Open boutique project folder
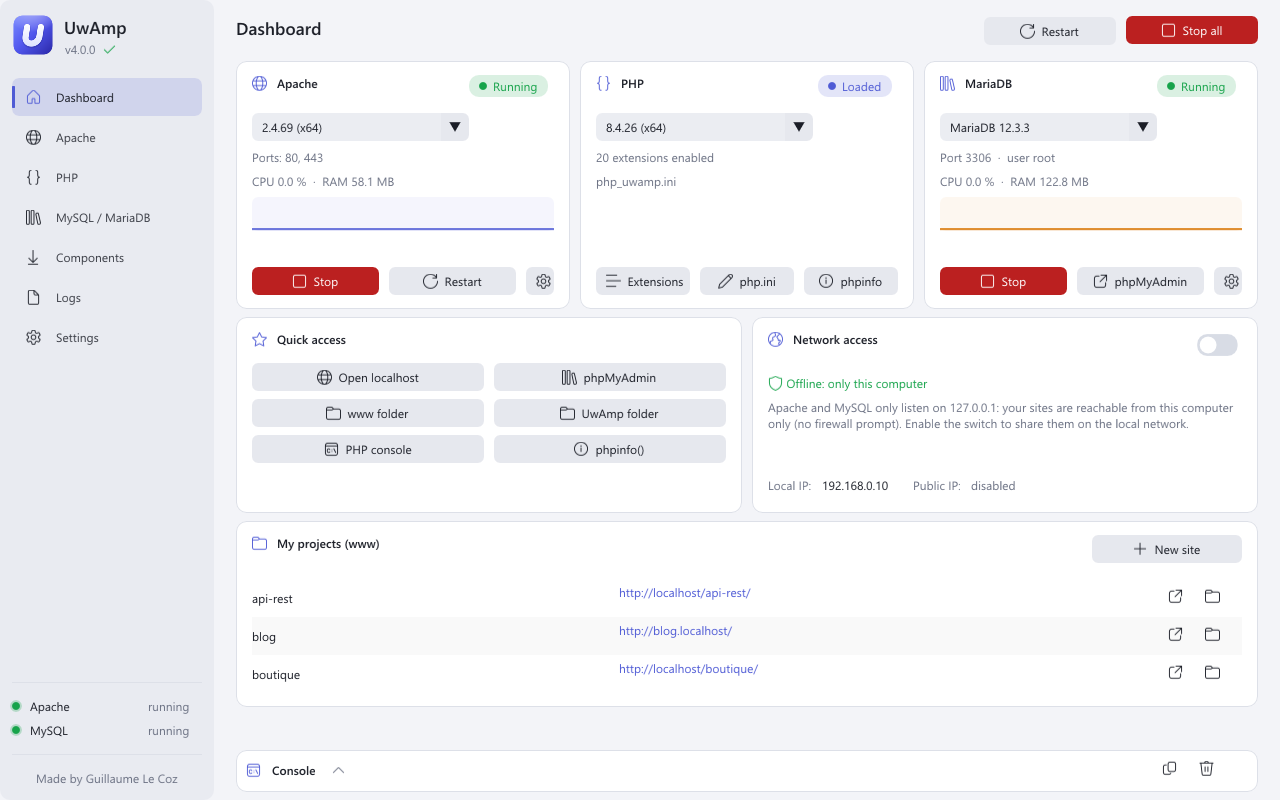The height and width of the screenshot is (800, 1280). tap(1212, 672)
